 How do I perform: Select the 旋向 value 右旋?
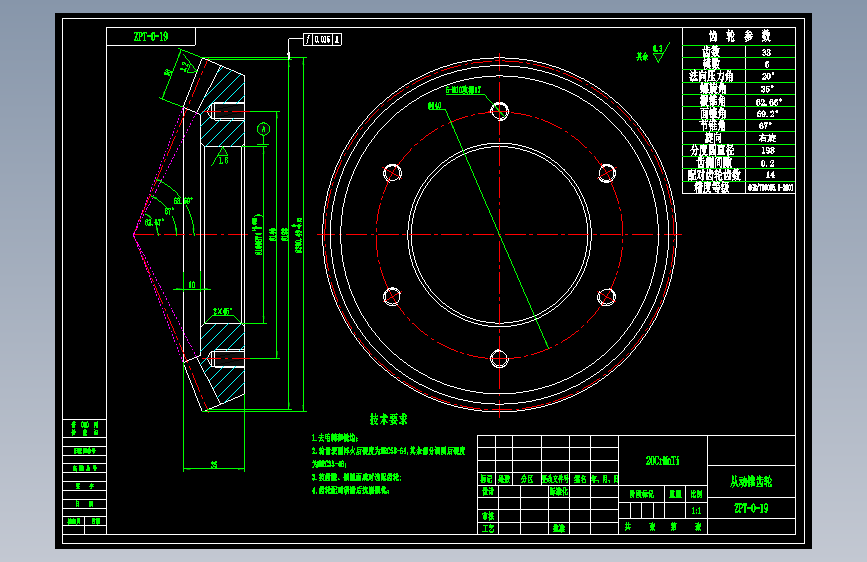(767, 138)
